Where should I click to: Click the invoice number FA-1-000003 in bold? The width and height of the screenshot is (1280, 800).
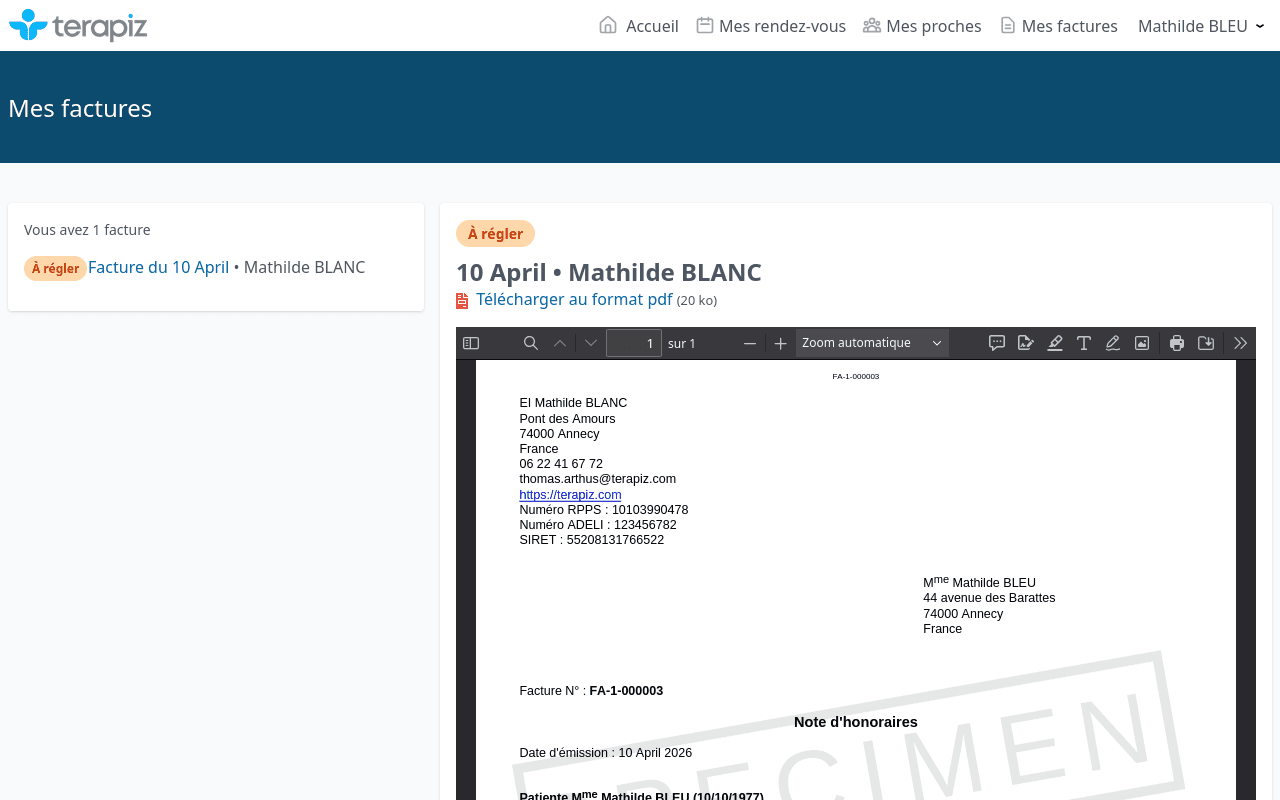point(626,691)
